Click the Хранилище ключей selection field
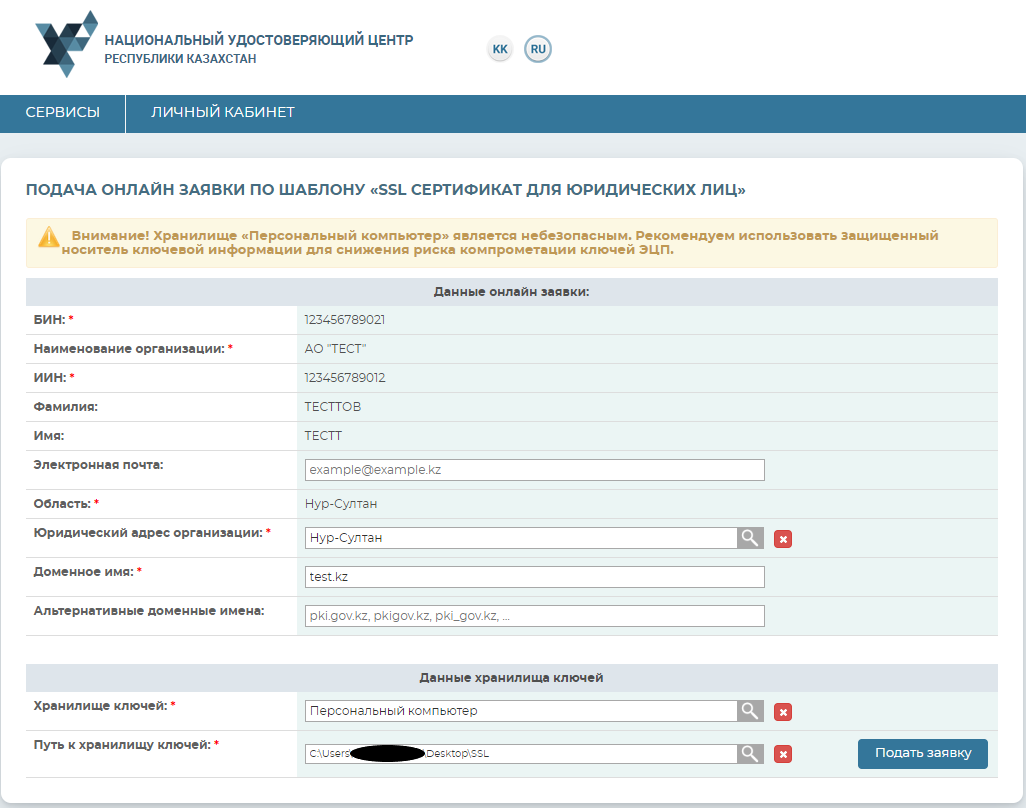 tap(520, 711)
